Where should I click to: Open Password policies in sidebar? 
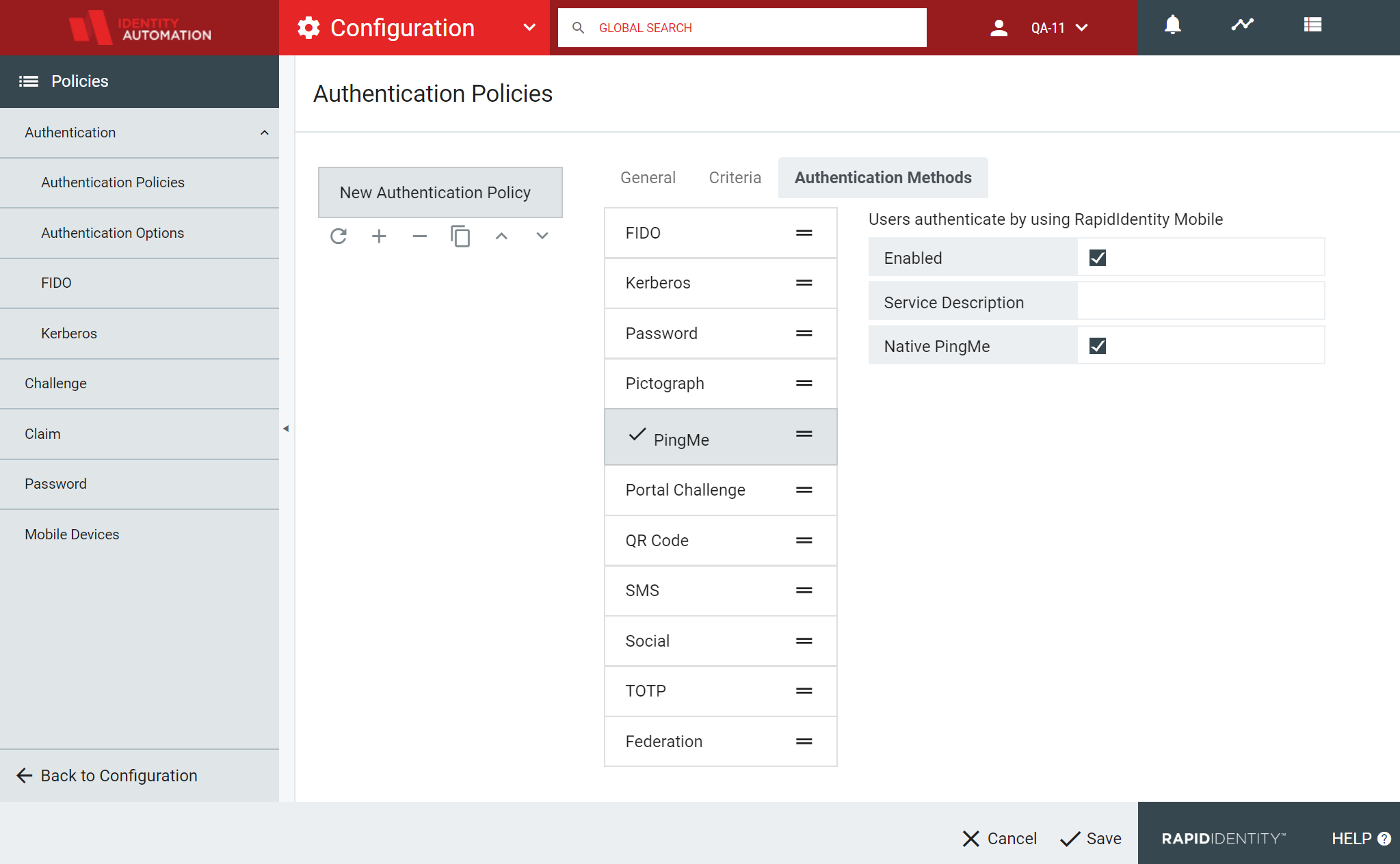coord(140,484)
